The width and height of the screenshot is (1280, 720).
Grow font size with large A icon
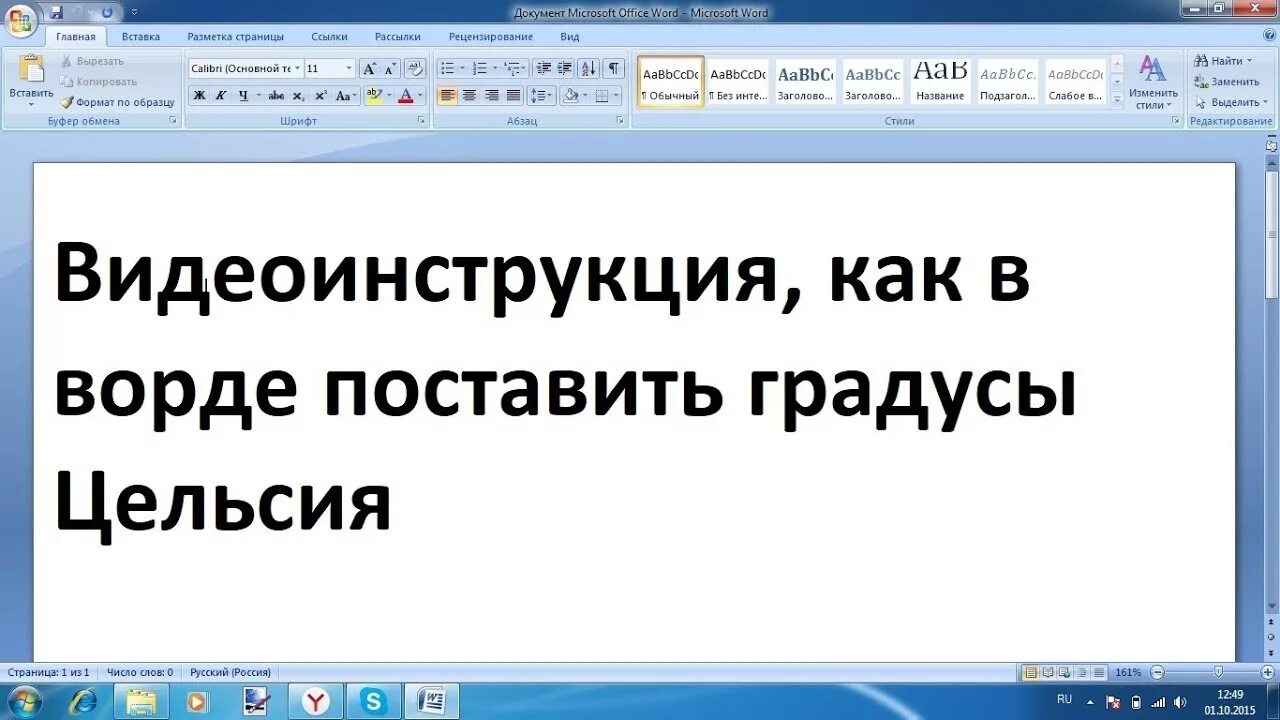pyautogui.click(x=369, y=69)
